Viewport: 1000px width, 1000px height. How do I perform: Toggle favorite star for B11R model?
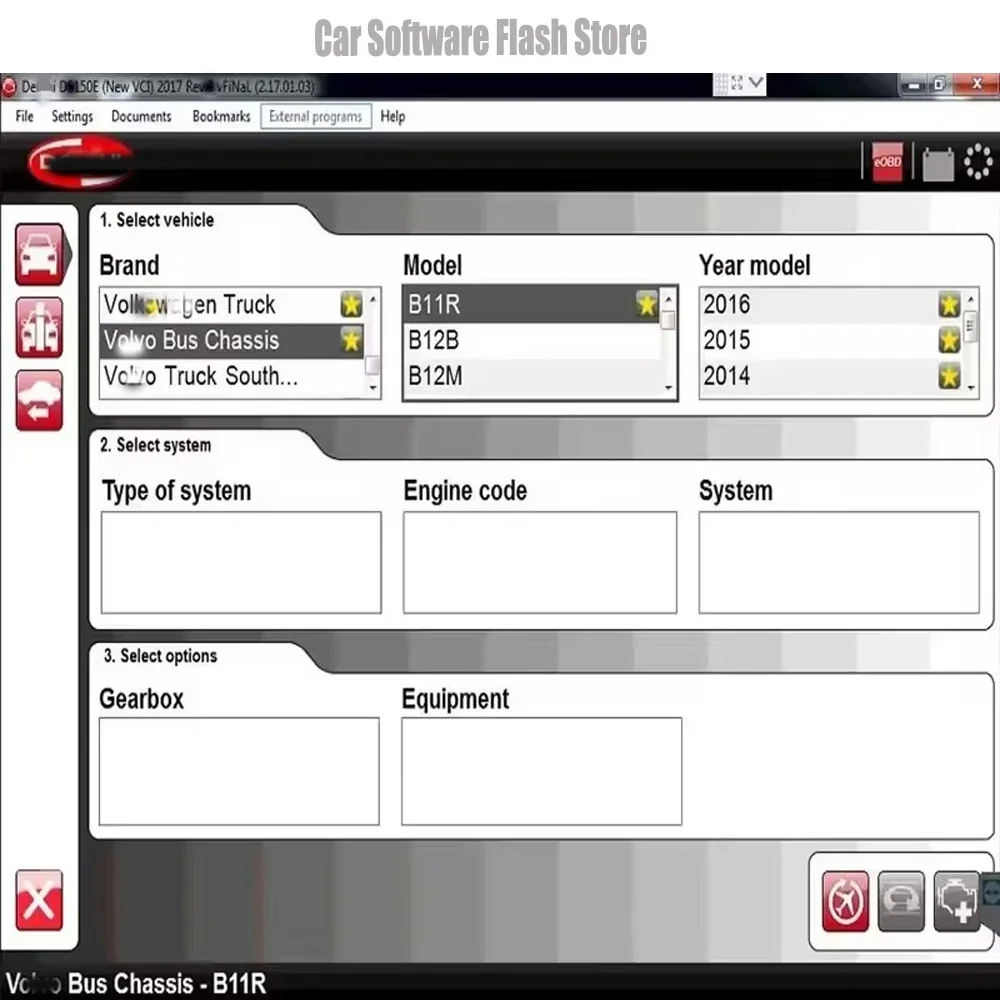pyautogui.click(x=647, y=304)
